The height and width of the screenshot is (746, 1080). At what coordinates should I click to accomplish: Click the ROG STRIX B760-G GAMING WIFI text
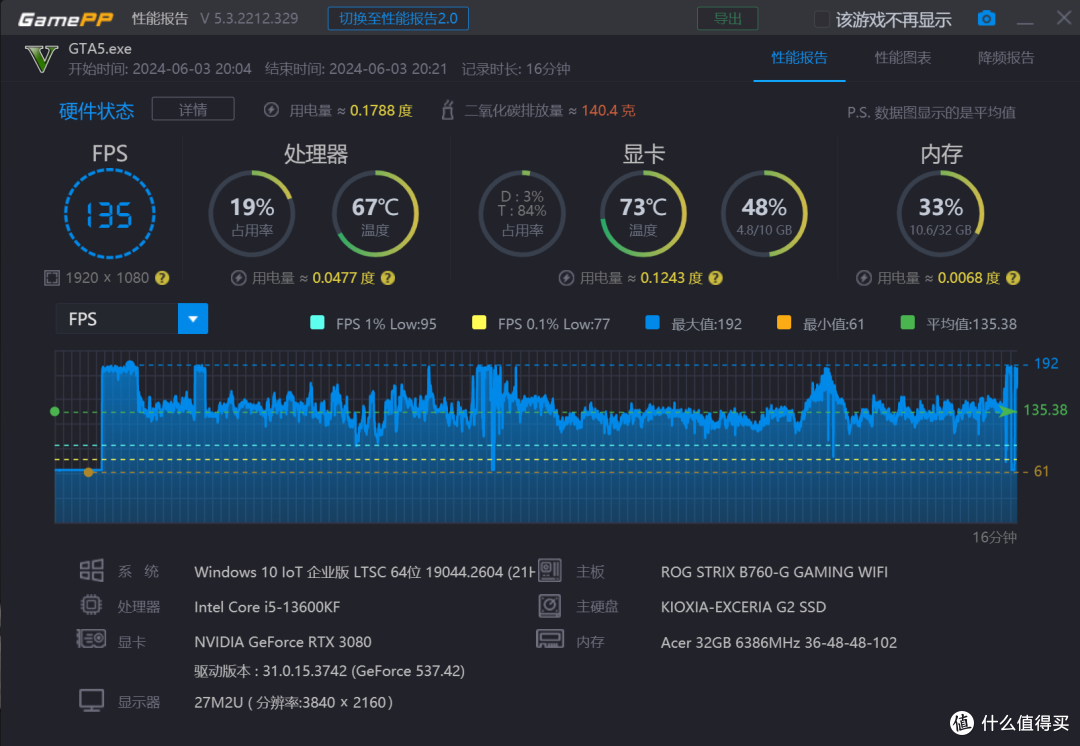tap(774, 572)
